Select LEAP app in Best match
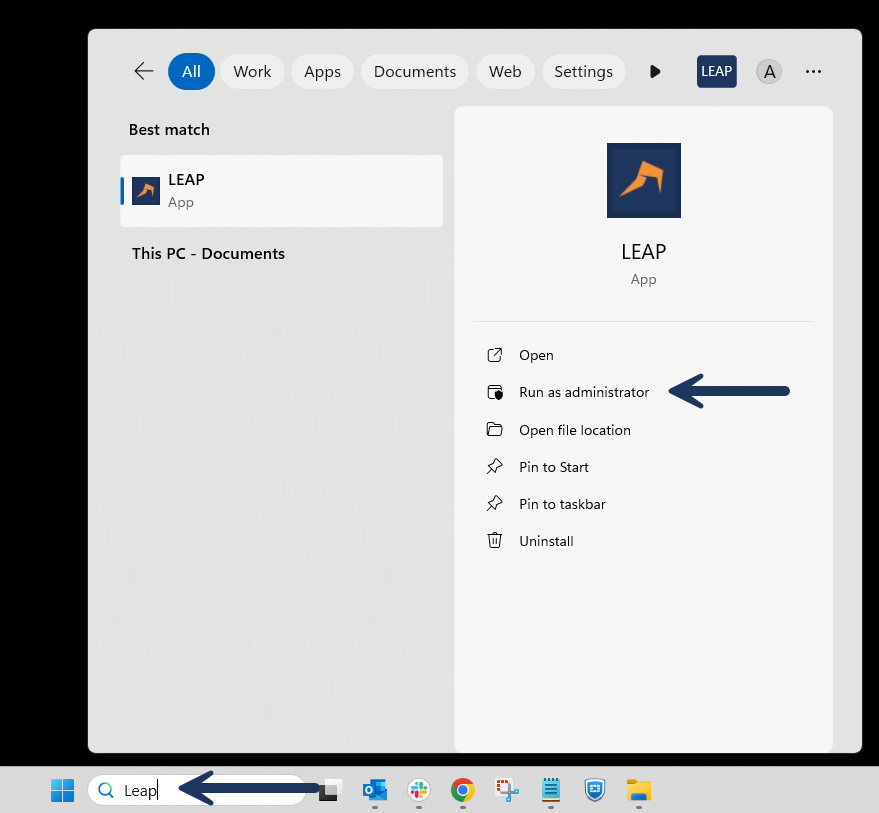The width and height of the screenshot is (879, 813). pos(281,190)
